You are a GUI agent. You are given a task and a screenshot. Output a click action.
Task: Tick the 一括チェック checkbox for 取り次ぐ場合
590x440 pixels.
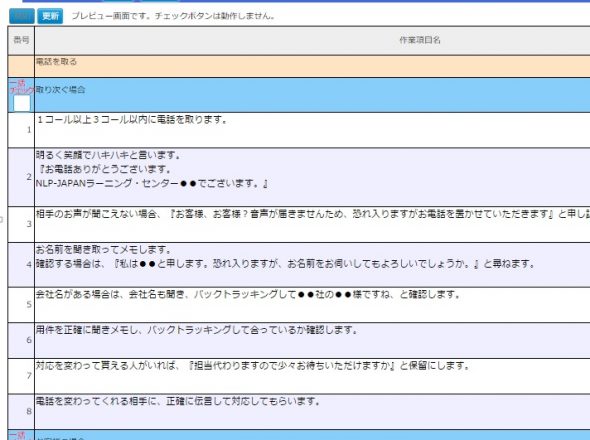22,103
